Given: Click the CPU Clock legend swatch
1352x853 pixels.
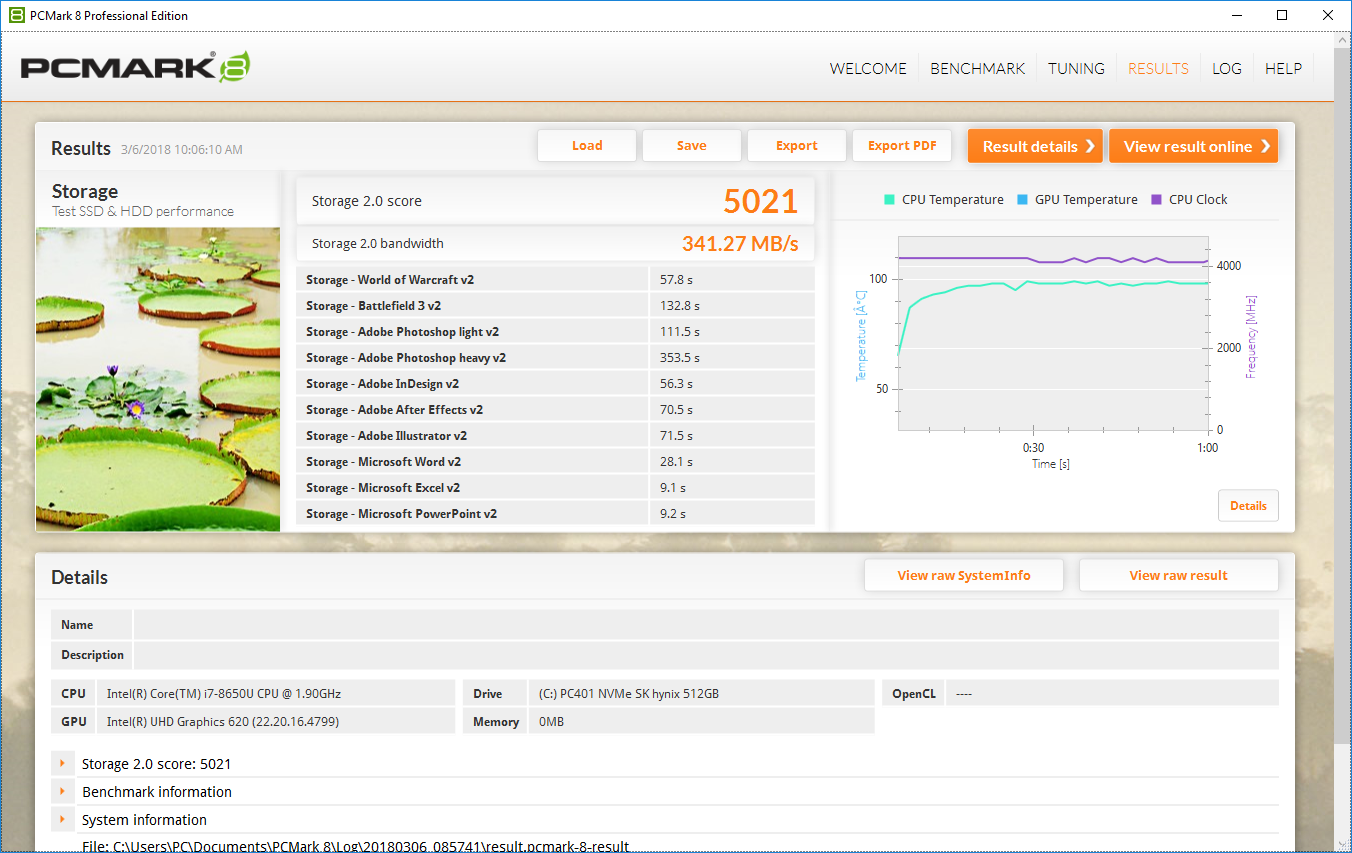Looking at the screenshot, I should click(1157, 199).
